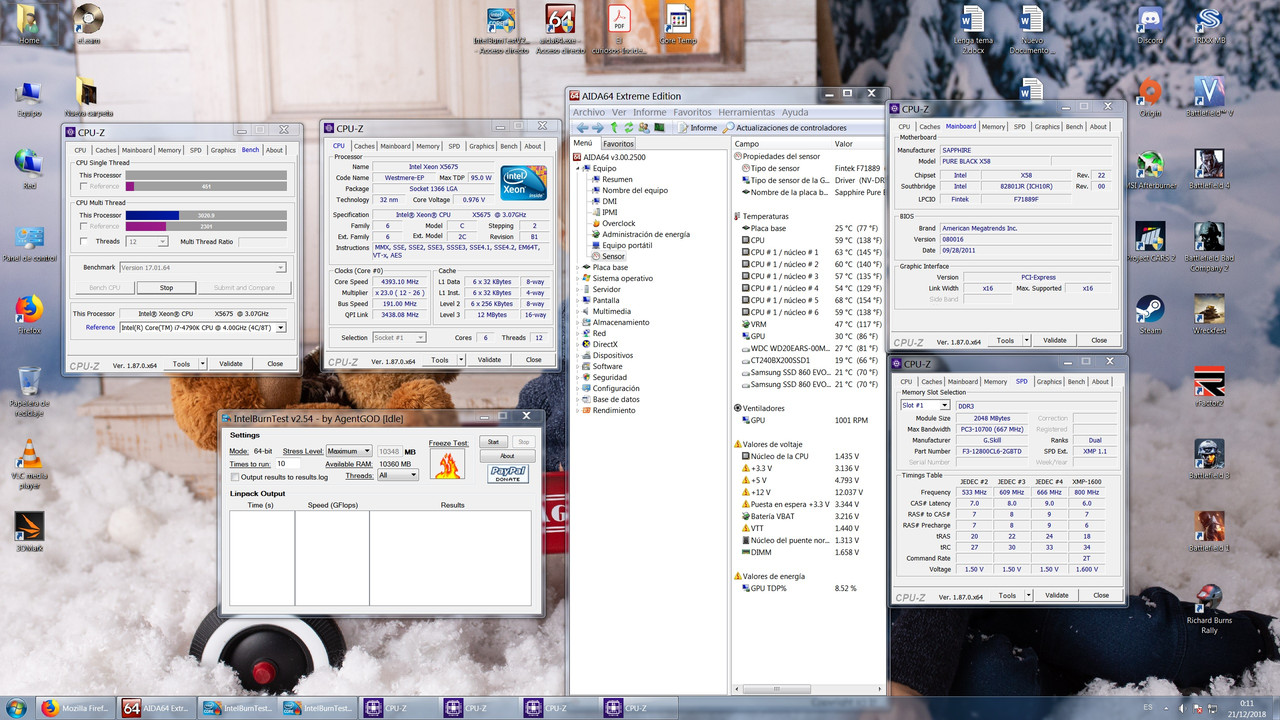Open the TRIXX MB desktop icon
The height and width of the screenshot is (720, 1280).
1210,27
